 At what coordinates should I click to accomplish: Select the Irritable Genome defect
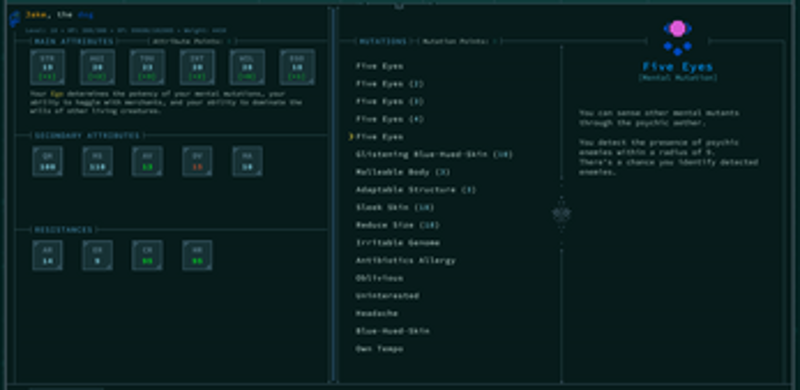[398, 242]
